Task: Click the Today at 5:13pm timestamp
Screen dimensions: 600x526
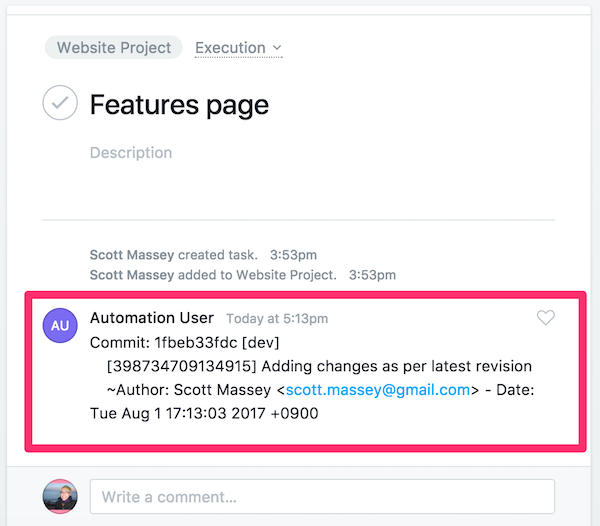Action: [x=277, y=319]
